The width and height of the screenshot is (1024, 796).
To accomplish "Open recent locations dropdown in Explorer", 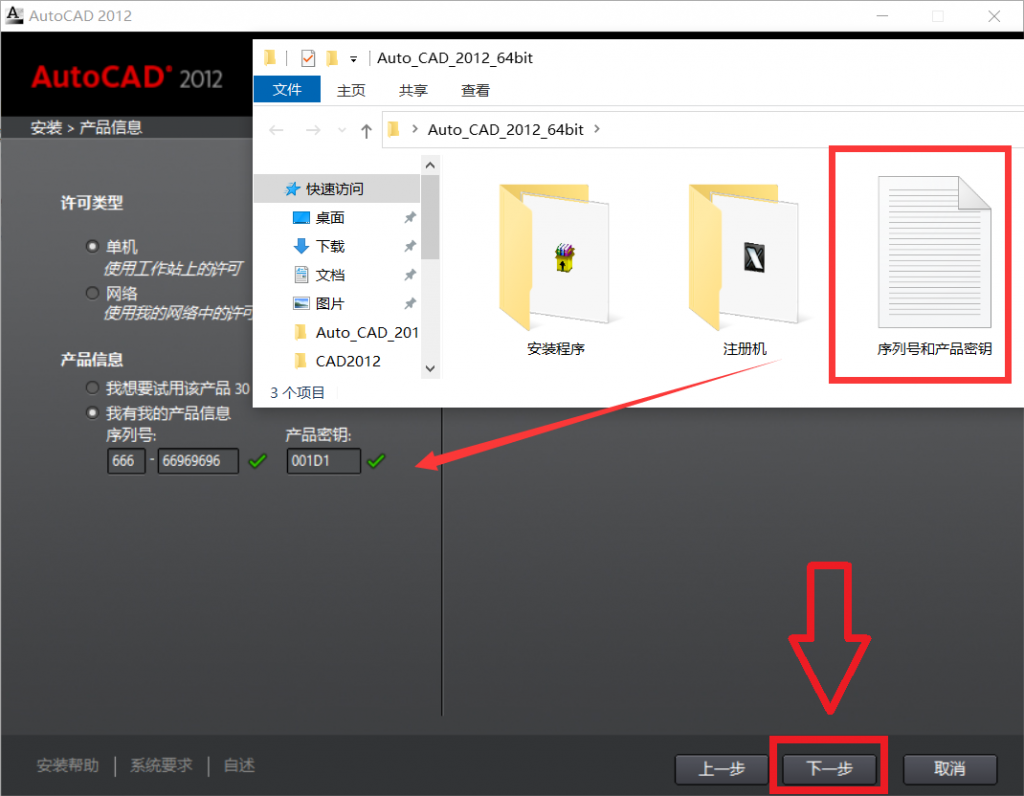I will coord(342,131).
